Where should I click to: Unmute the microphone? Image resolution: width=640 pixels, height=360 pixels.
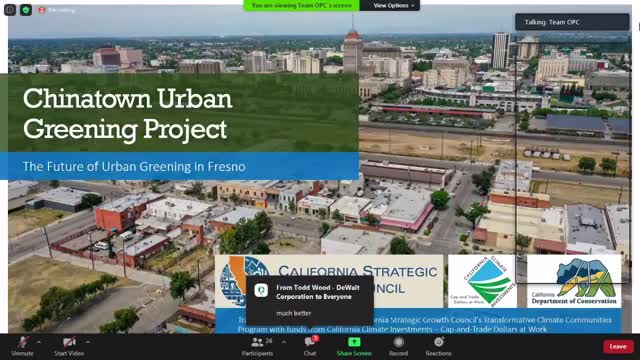click(22, 347)
